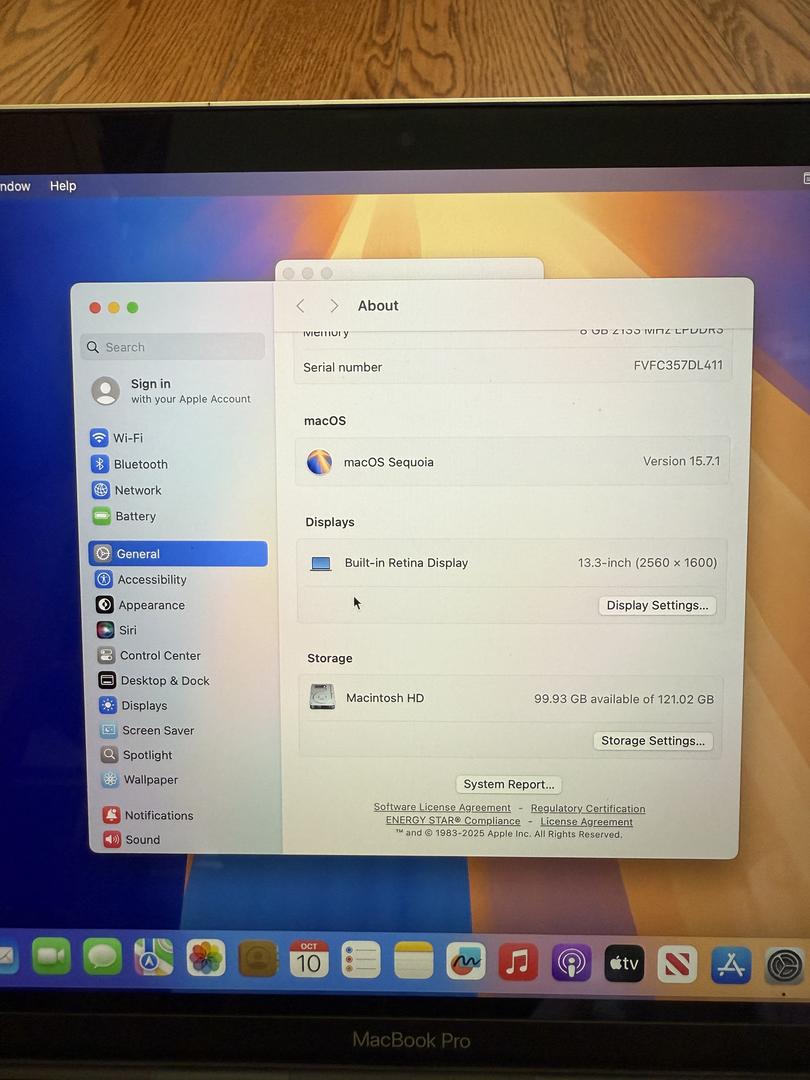This screenshot has width=810, height=1080.
Task: Open Music app in Dock
Action: [x=518, y=962]
